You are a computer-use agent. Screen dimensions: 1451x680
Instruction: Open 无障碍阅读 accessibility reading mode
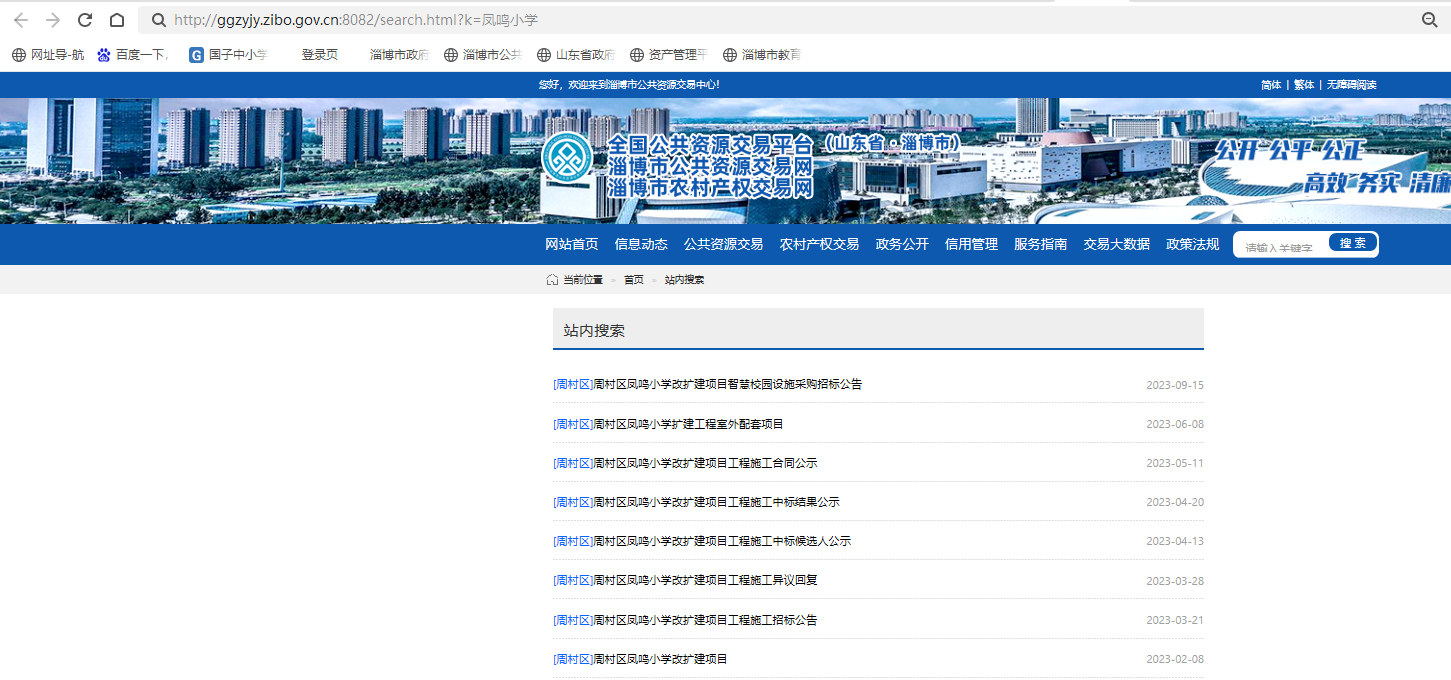(x=1351, y=85)
